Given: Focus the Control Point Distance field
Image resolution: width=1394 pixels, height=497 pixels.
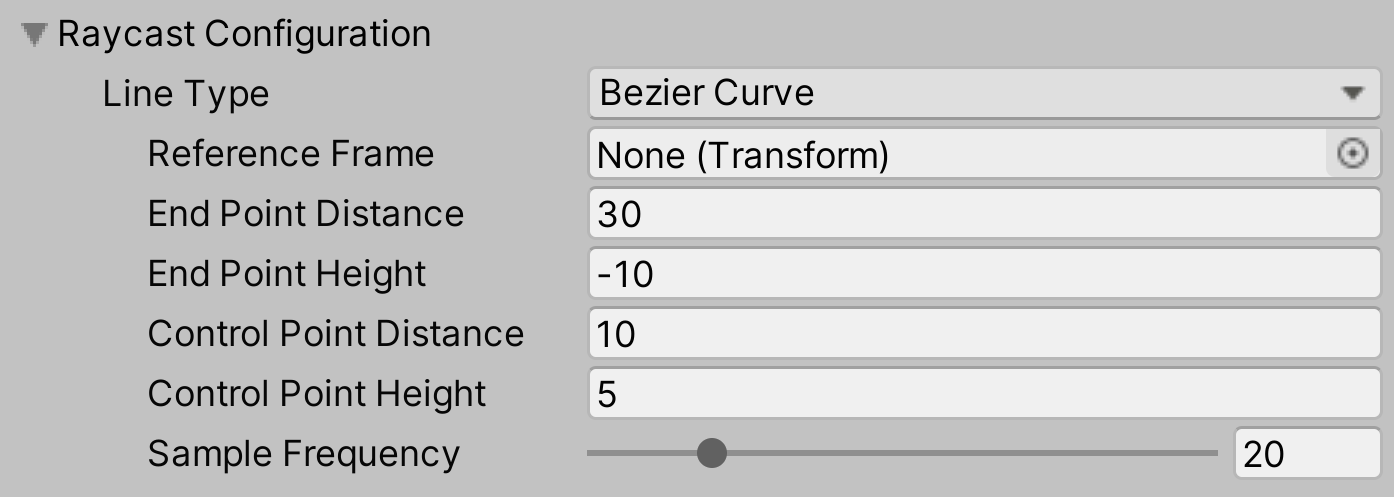Looking at the screenshot, I should coord(984,334).
